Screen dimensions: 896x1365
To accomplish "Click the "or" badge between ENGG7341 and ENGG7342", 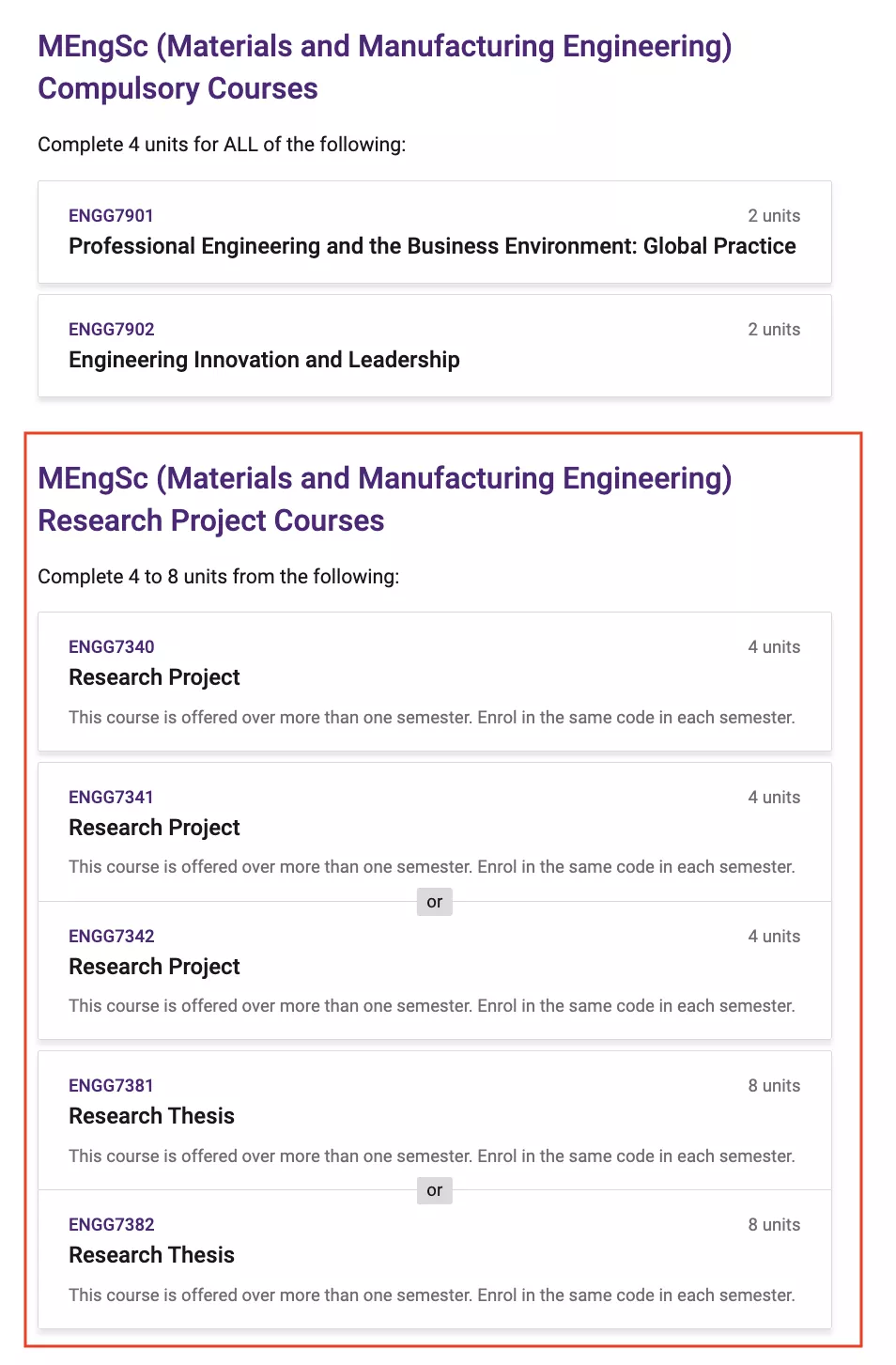I will pyautogui.click(x=434, y=902).
